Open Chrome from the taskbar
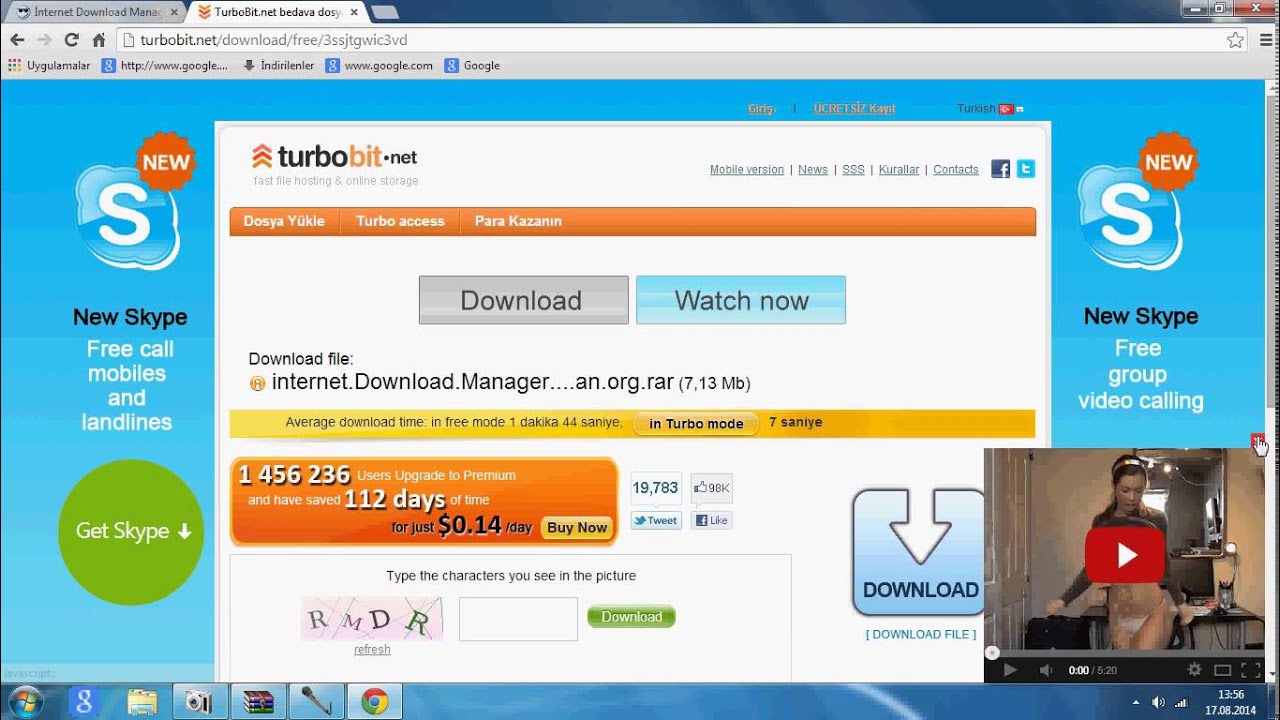1280x720 pixels. pyautogui.click(x=375, y=702)
